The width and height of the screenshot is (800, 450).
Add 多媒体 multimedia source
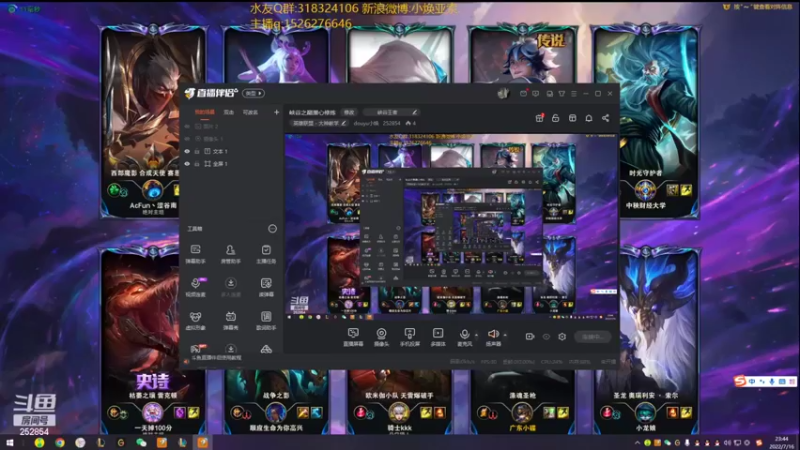(x=438, y=337)
